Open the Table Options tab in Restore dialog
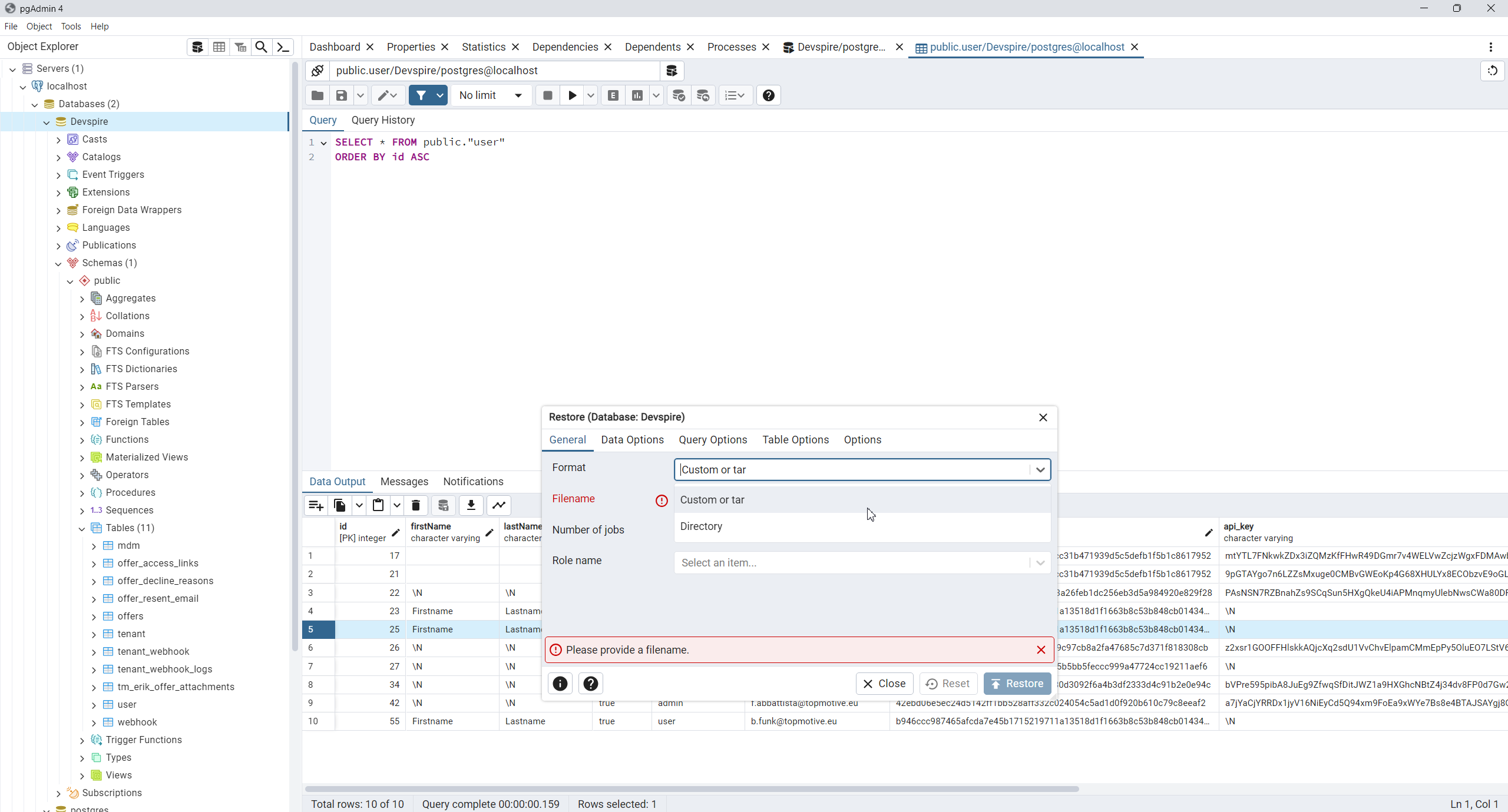 click(x=795, y=440)
